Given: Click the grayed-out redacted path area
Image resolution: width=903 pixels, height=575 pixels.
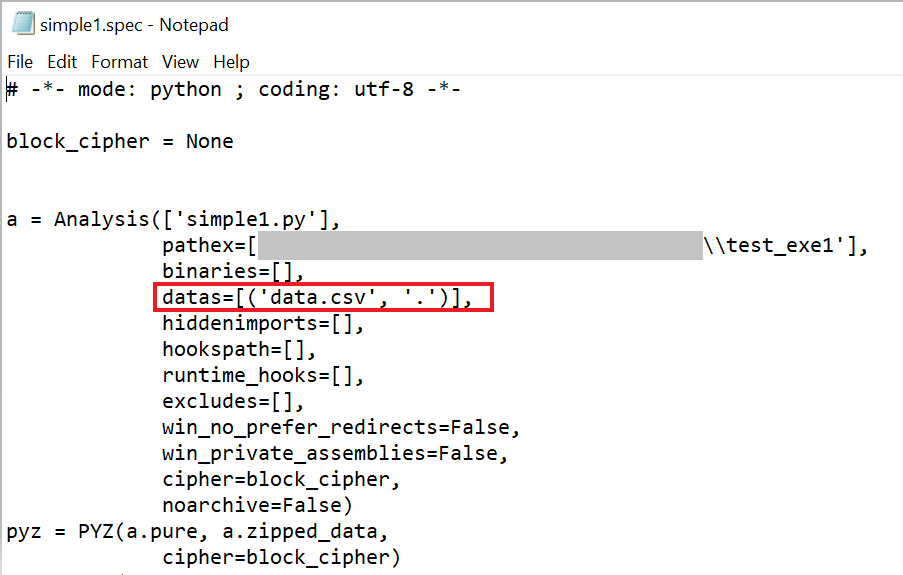Looking at the screenshot, I should tap(480, 245).
